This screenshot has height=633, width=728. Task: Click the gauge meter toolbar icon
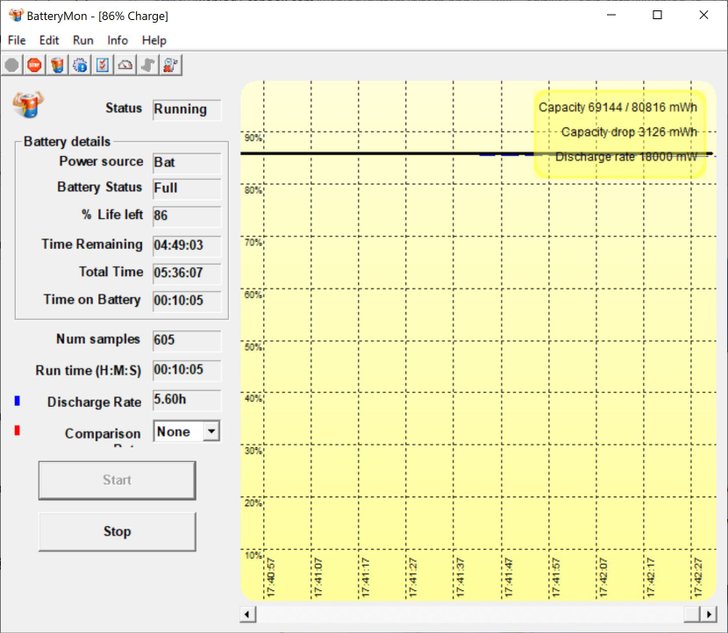tap(125, 65)
